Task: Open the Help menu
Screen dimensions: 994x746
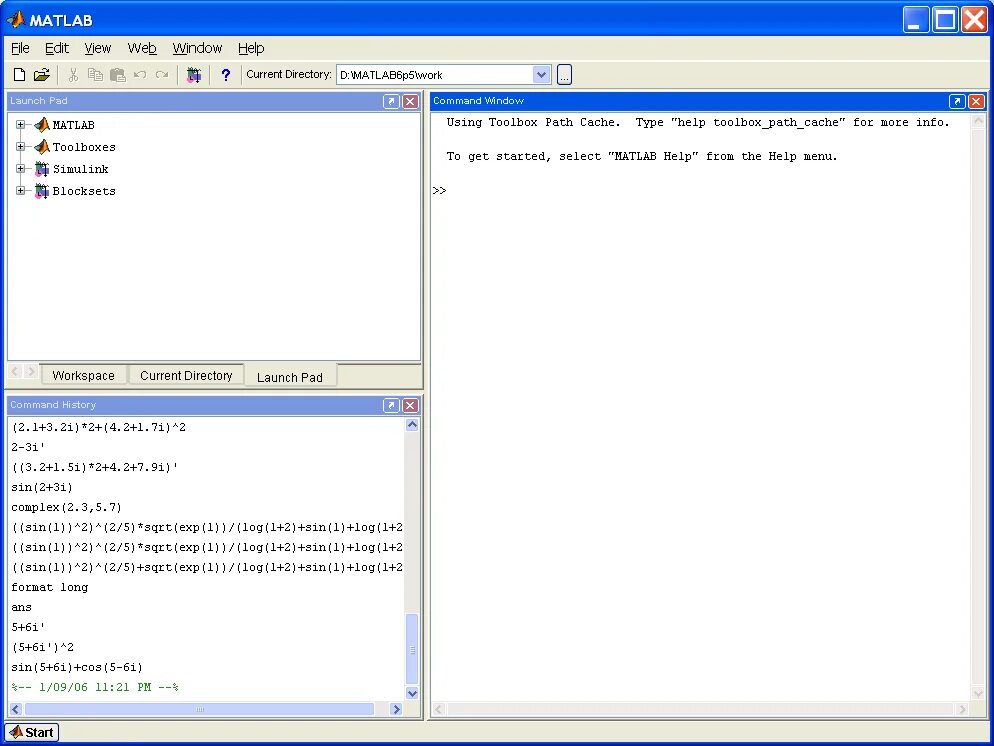Action: [251, 48]
